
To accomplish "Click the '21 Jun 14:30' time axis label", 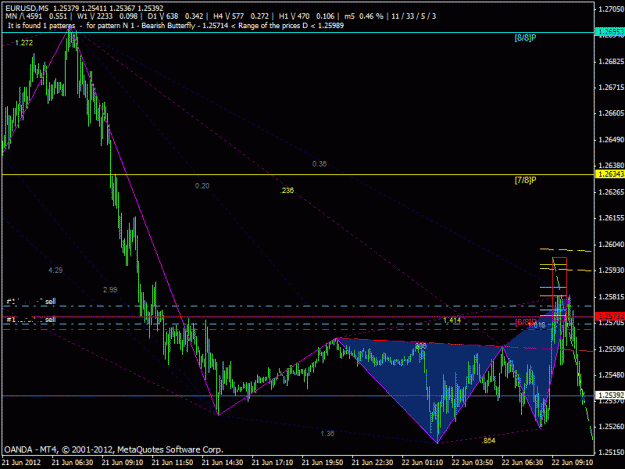I will click(x=222, y=463).
